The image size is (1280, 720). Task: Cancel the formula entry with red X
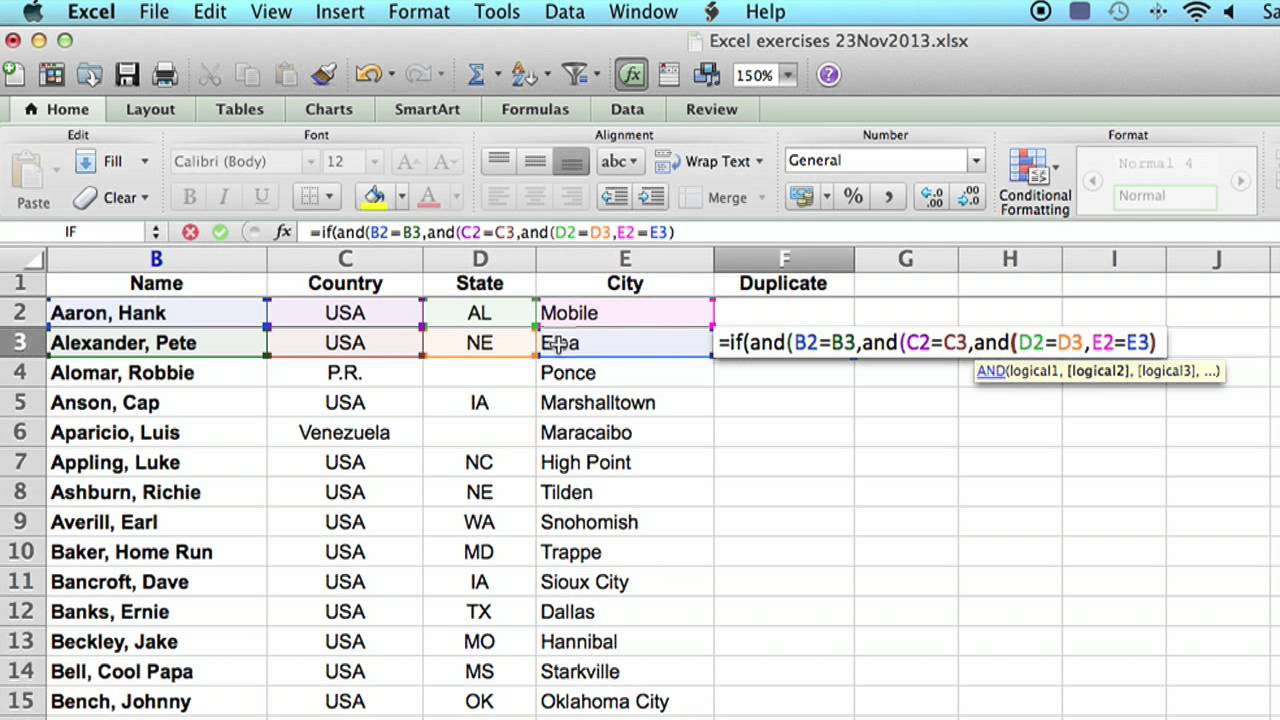coord(190,232)
